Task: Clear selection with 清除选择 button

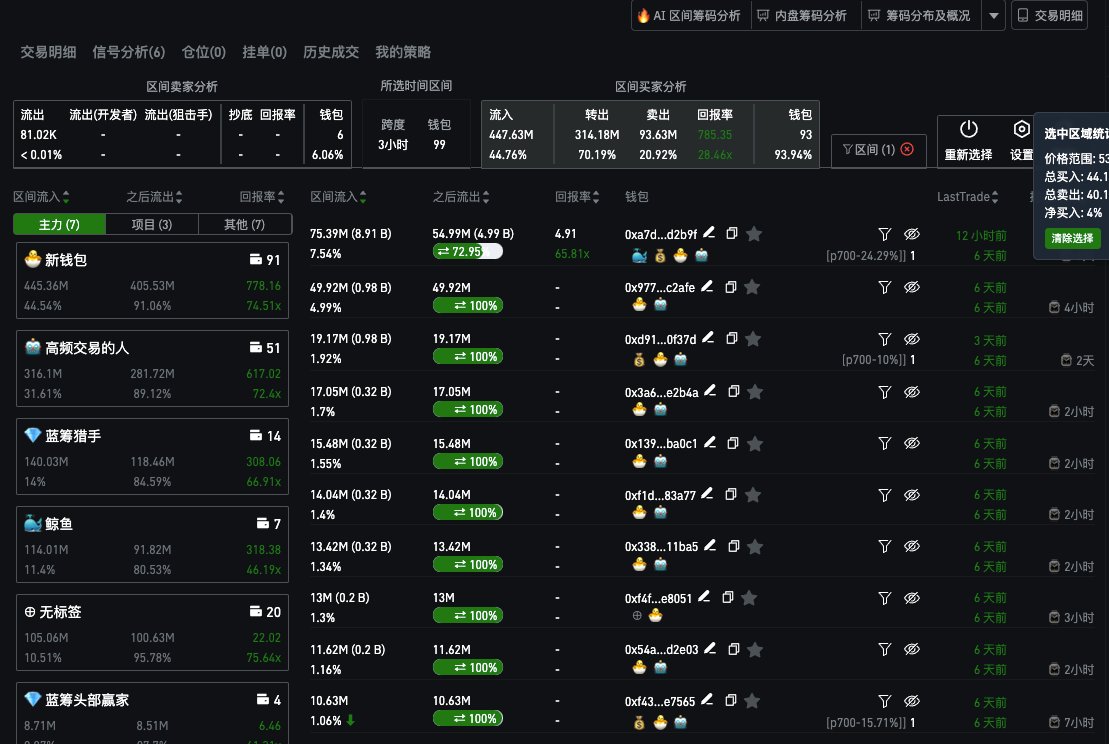Action: 1072,238
